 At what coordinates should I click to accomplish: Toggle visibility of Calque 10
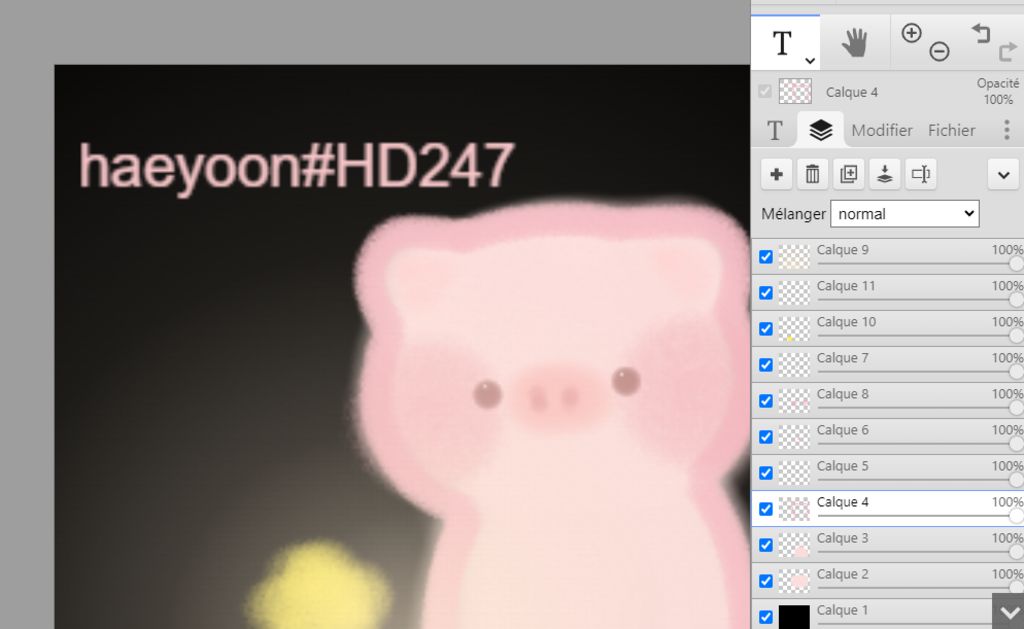pos(766,329)
